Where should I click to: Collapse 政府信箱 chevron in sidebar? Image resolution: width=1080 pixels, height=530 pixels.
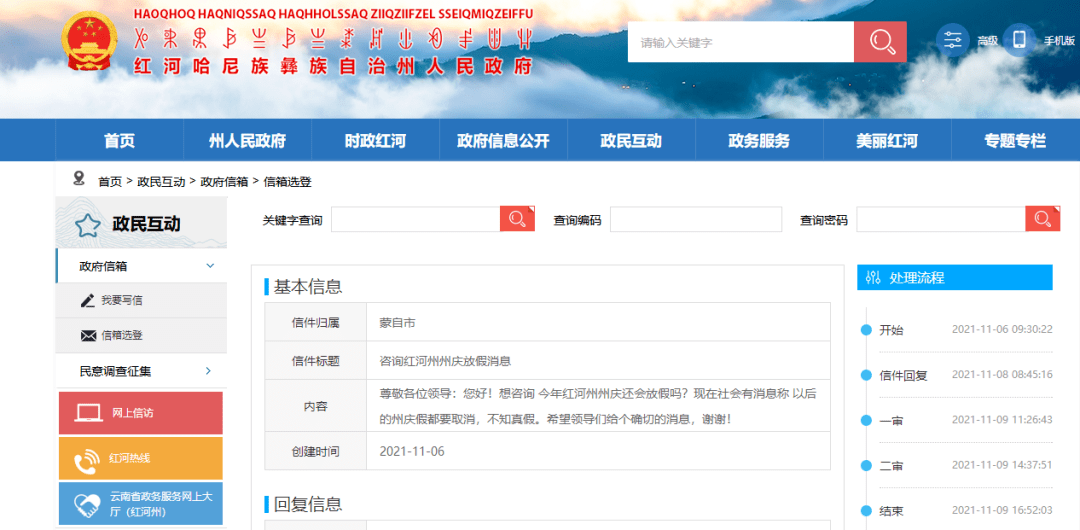click(211, 266)
